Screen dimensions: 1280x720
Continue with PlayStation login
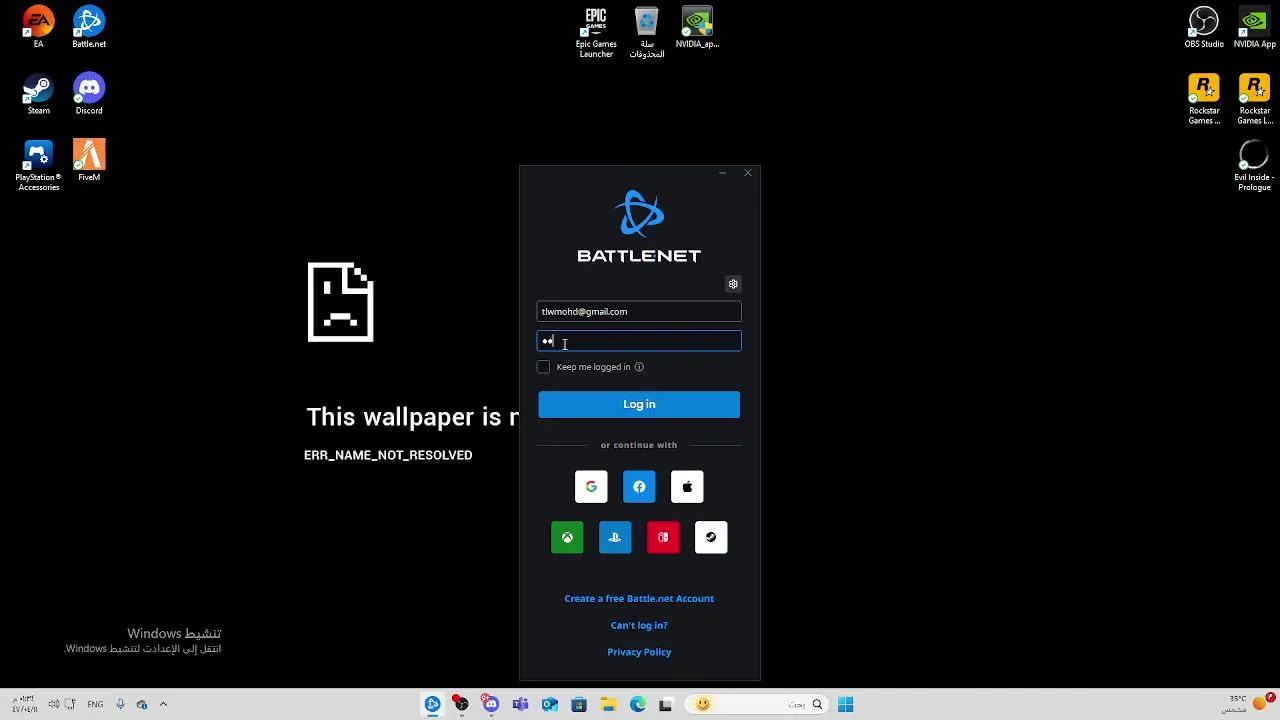coord(615,538)
